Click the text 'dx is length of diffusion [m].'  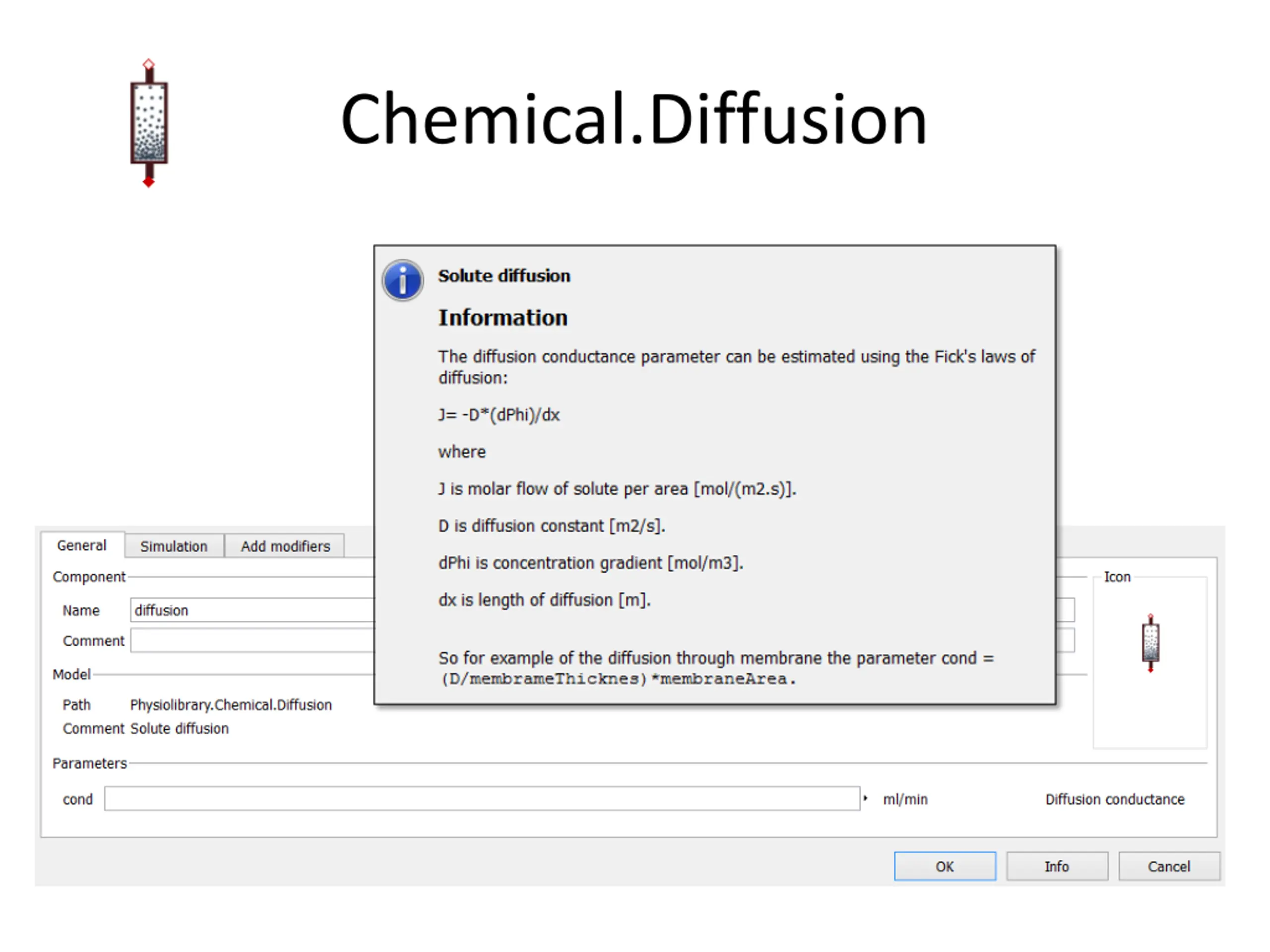[545, 600]
